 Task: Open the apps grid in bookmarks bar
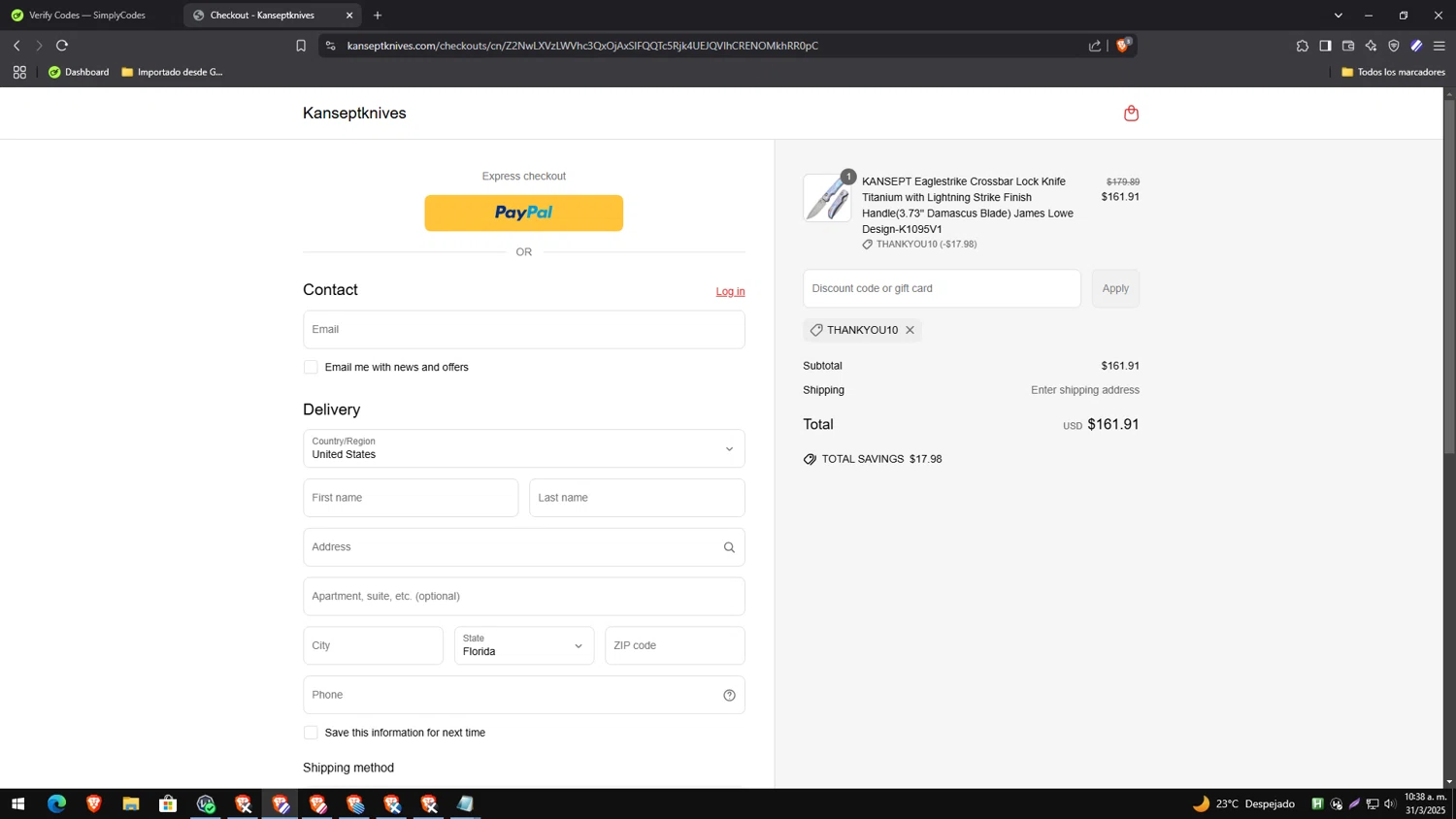(x=19, y=72)
